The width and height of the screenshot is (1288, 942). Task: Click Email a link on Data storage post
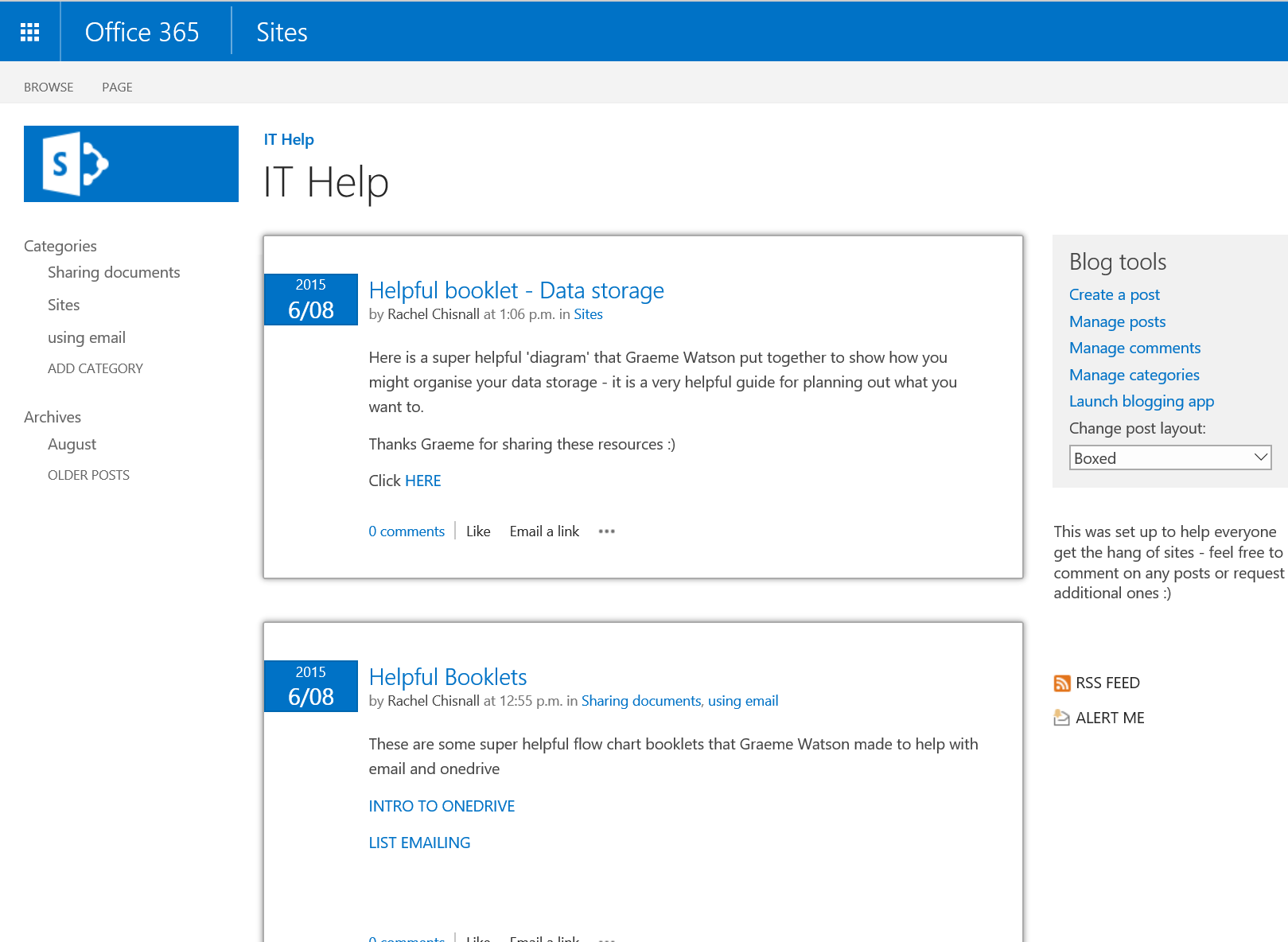544,531
